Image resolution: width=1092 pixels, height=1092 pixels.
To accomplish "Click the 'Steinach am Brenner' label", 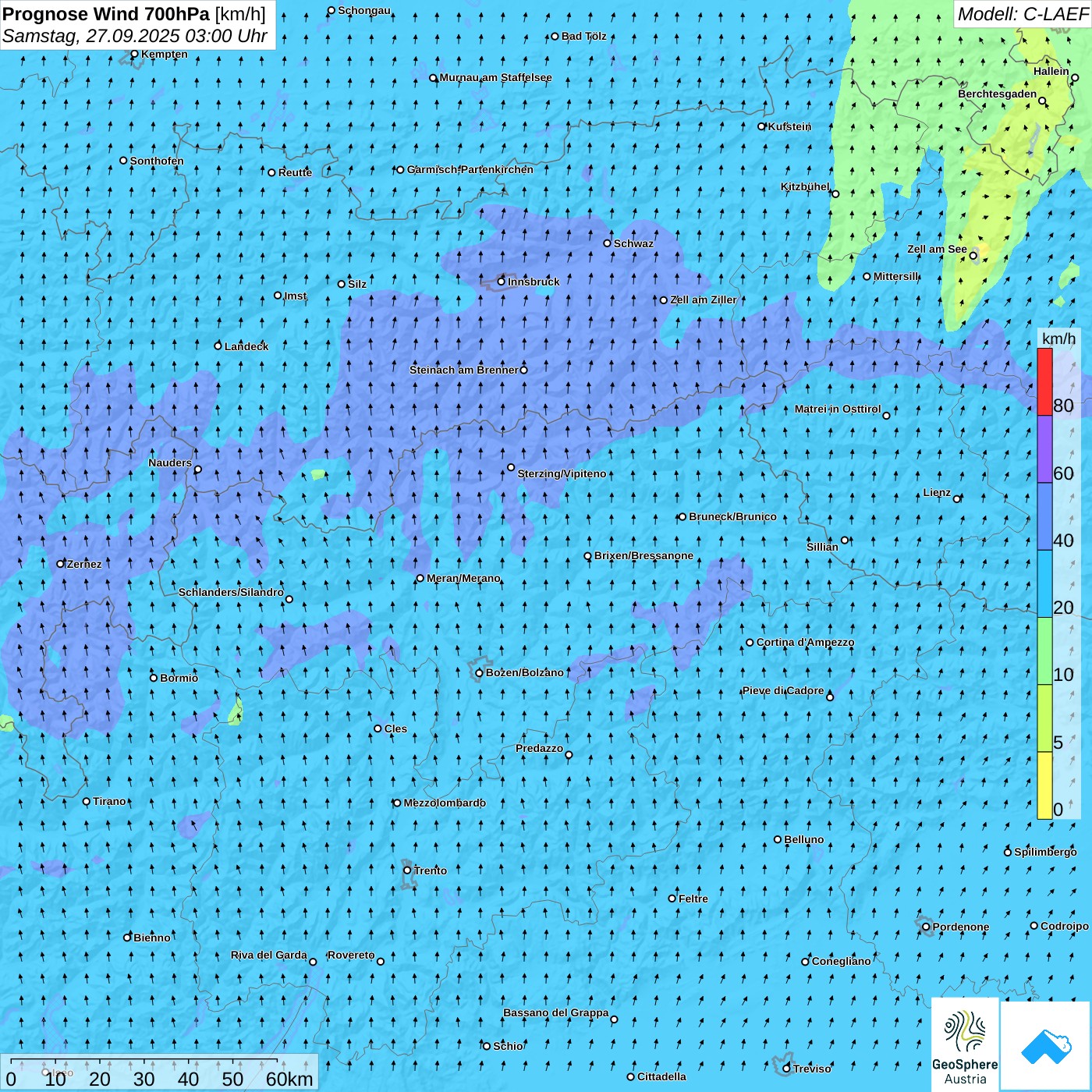I will (x=464, y=370).
